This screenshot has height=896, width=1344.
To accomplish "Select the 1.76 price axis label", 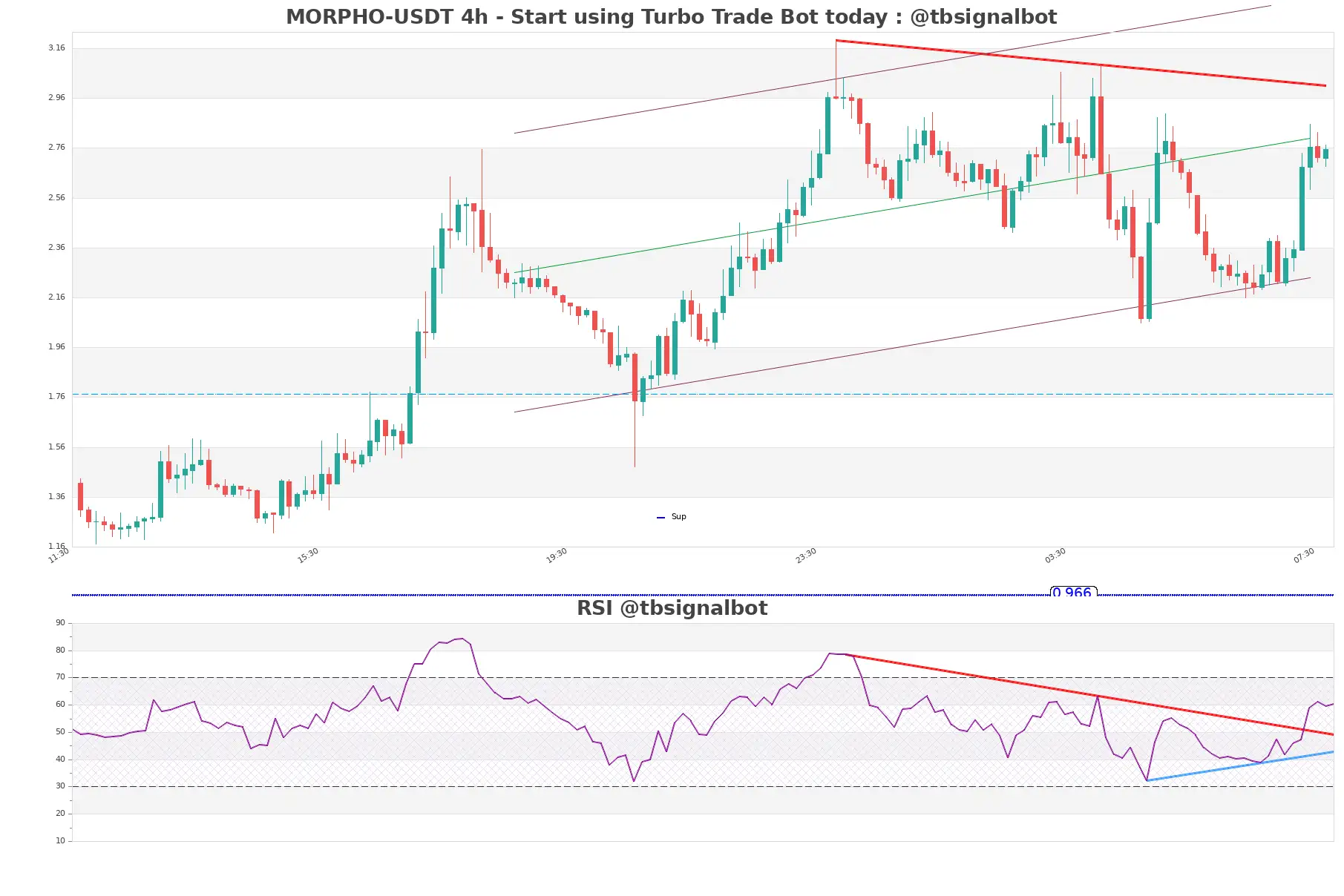I will point(56,396).
